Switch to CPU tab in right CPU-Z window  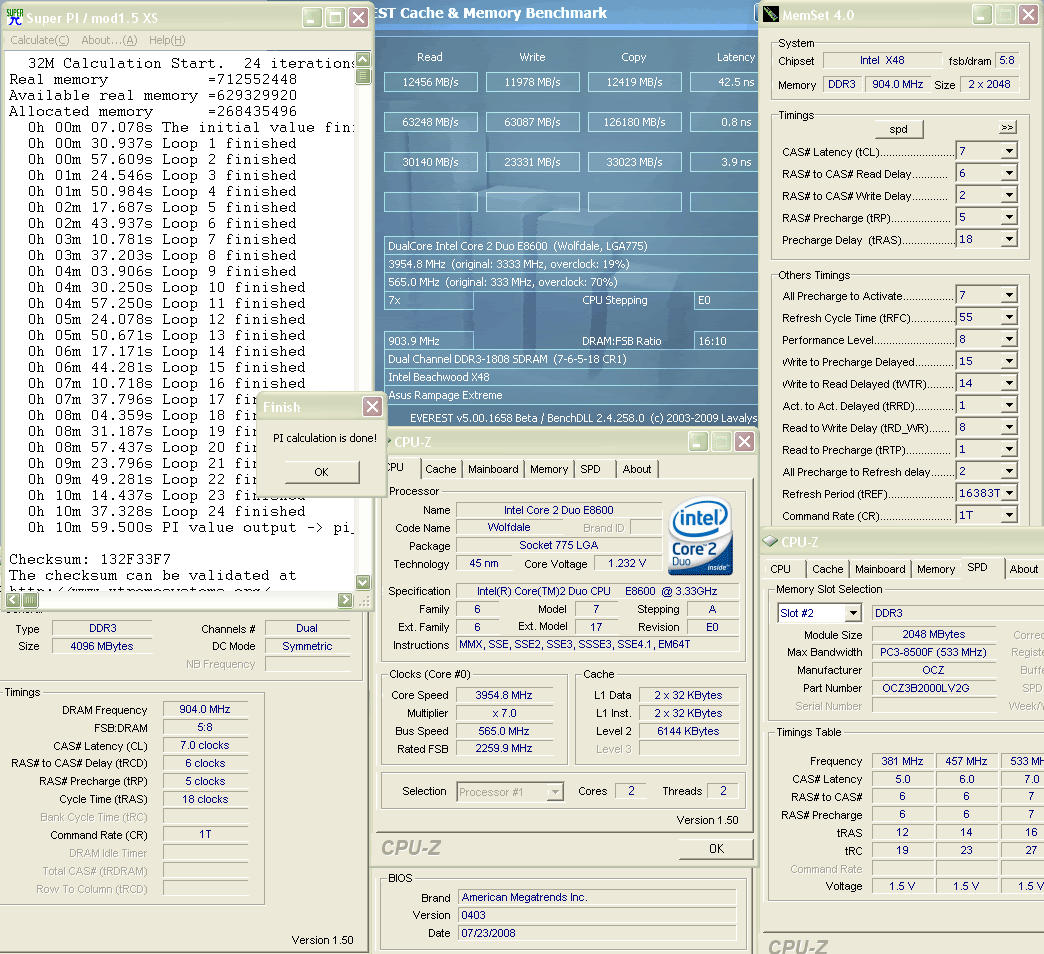pos(780,569)
